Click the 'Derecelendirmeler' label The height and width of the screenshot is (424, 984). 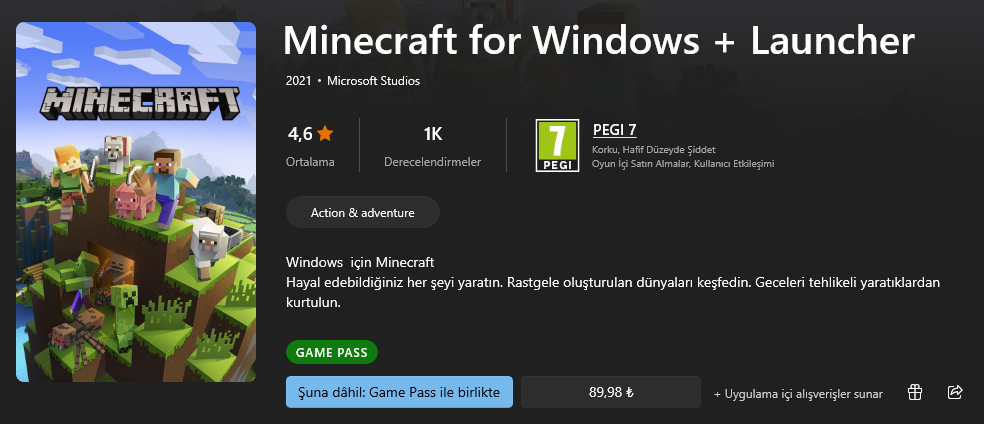pyautogui.click(x=433, y=161)
